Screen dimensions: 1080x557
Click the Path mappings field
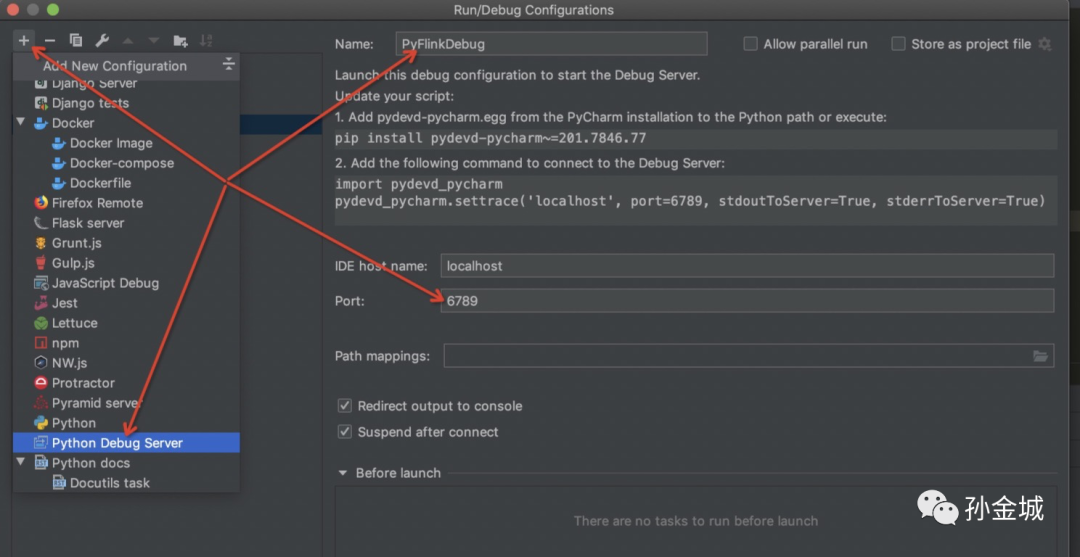coord(749,356)
